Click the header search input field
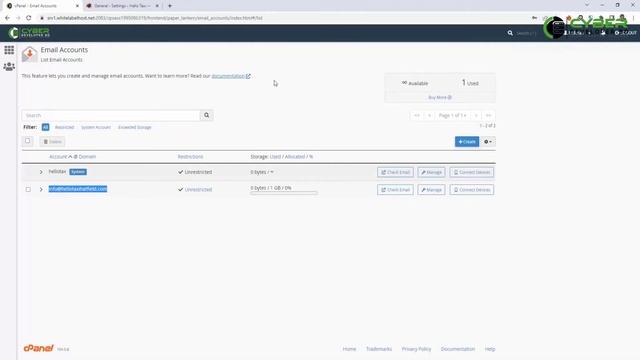640x360 pixels. coord(527,33)
